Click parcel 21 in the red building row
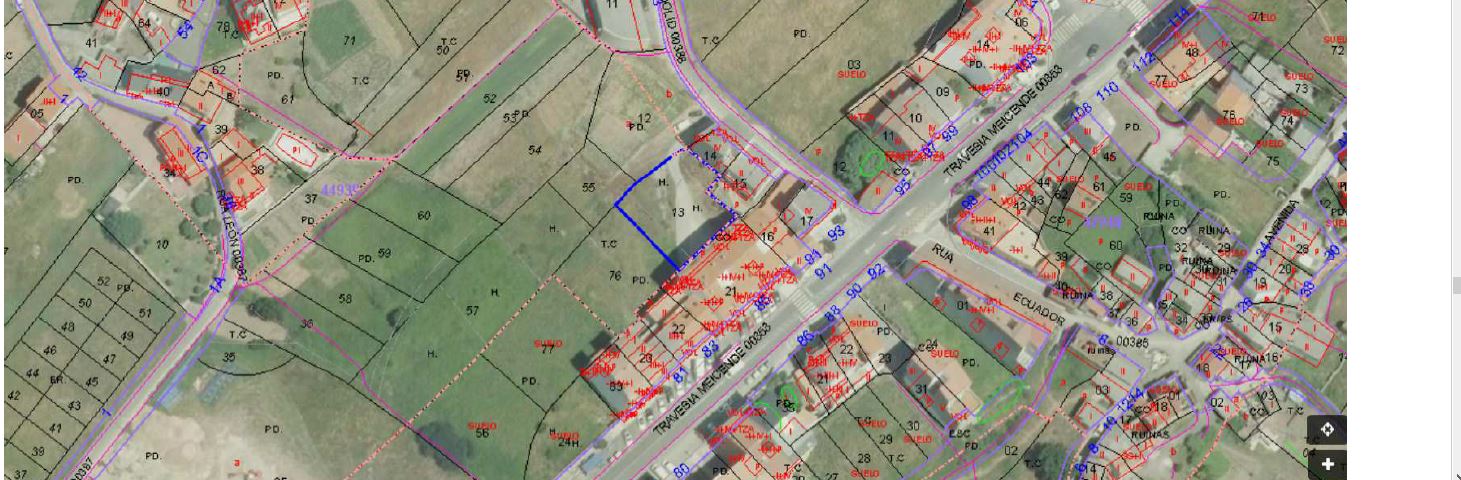Viewport: 1461px width, 480px height. tap(730, 291)
